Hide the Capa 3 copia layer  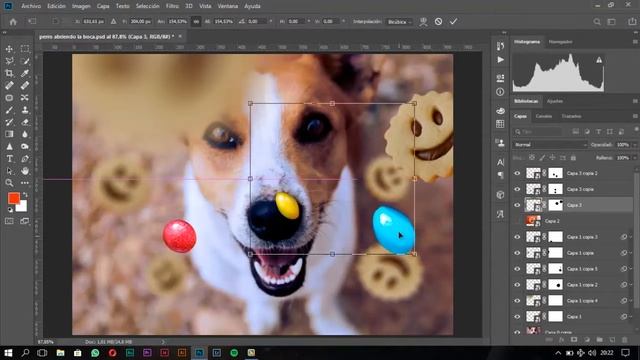517,189
